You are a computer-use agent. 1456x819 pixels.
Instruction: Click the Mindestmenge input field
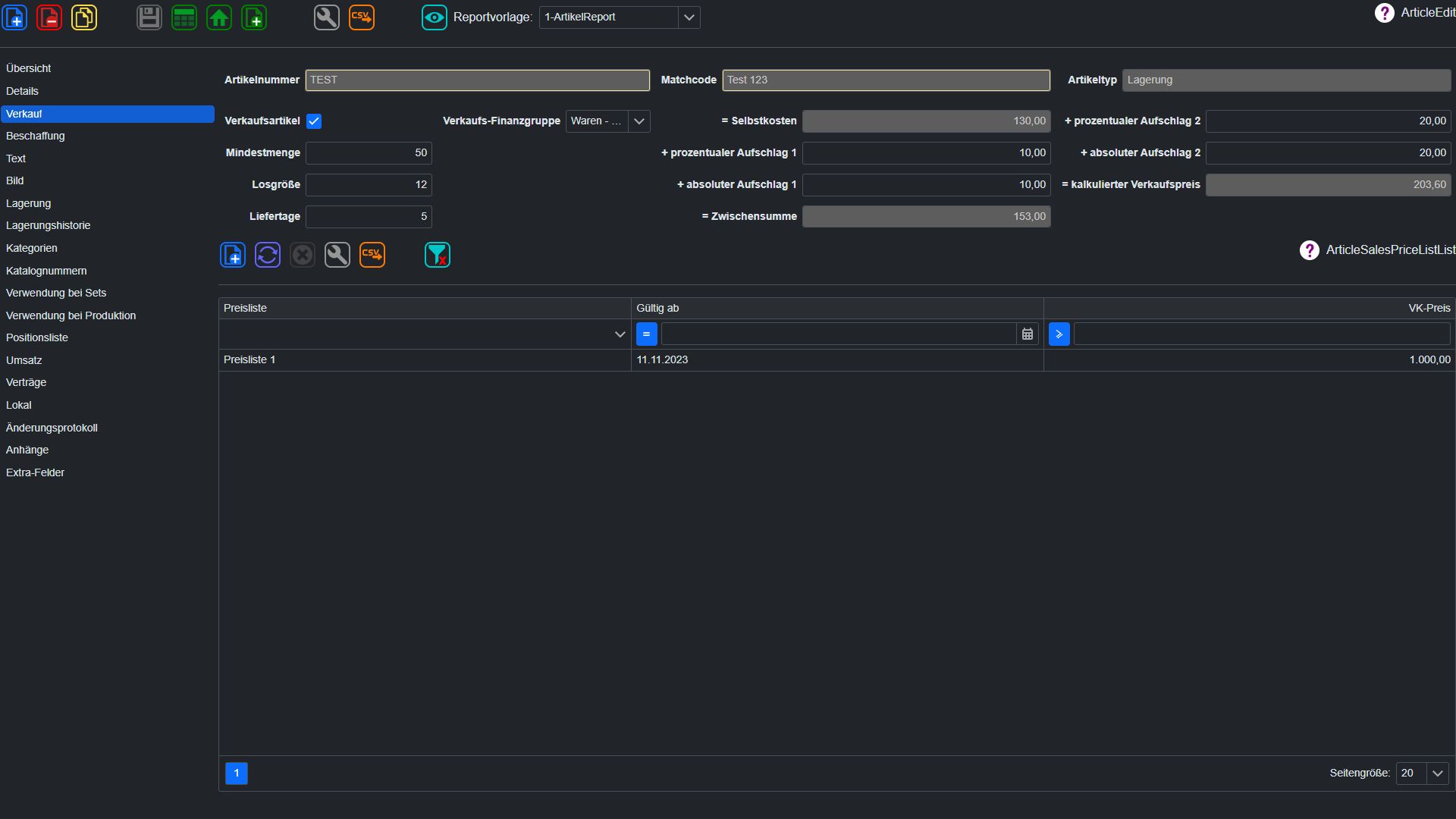pos(369,153)
